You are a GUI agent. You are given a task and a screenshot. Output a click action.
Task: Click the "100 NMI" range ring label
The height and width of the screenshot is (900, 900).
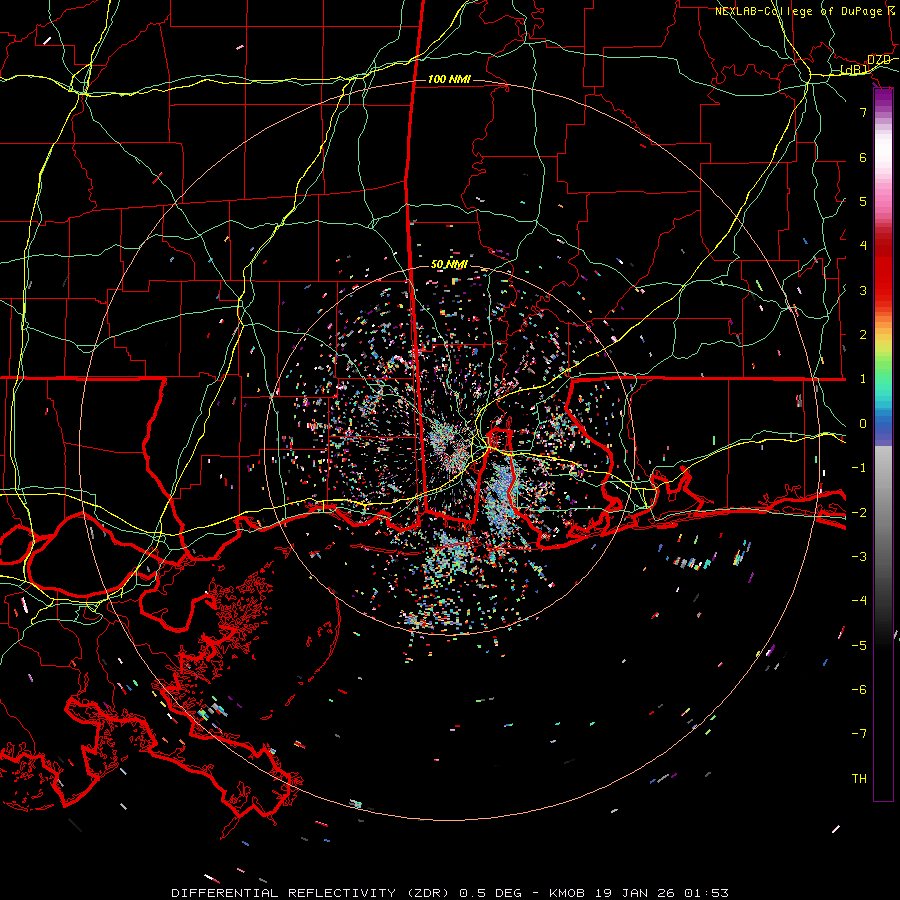click(x=449, y=79)
